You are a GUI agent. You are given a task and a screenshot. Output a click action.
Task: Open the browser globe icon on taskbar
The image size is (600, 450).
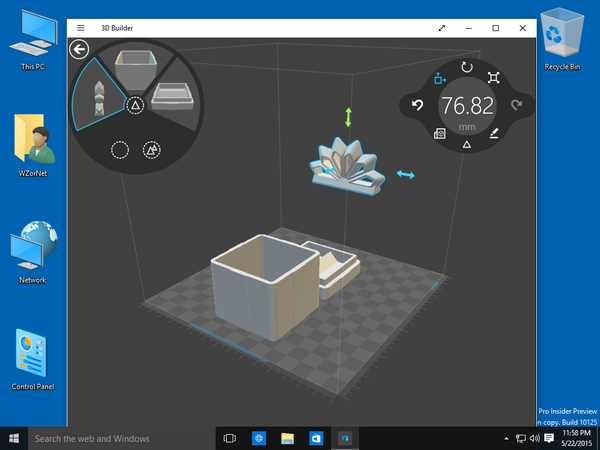coord(259,439)
